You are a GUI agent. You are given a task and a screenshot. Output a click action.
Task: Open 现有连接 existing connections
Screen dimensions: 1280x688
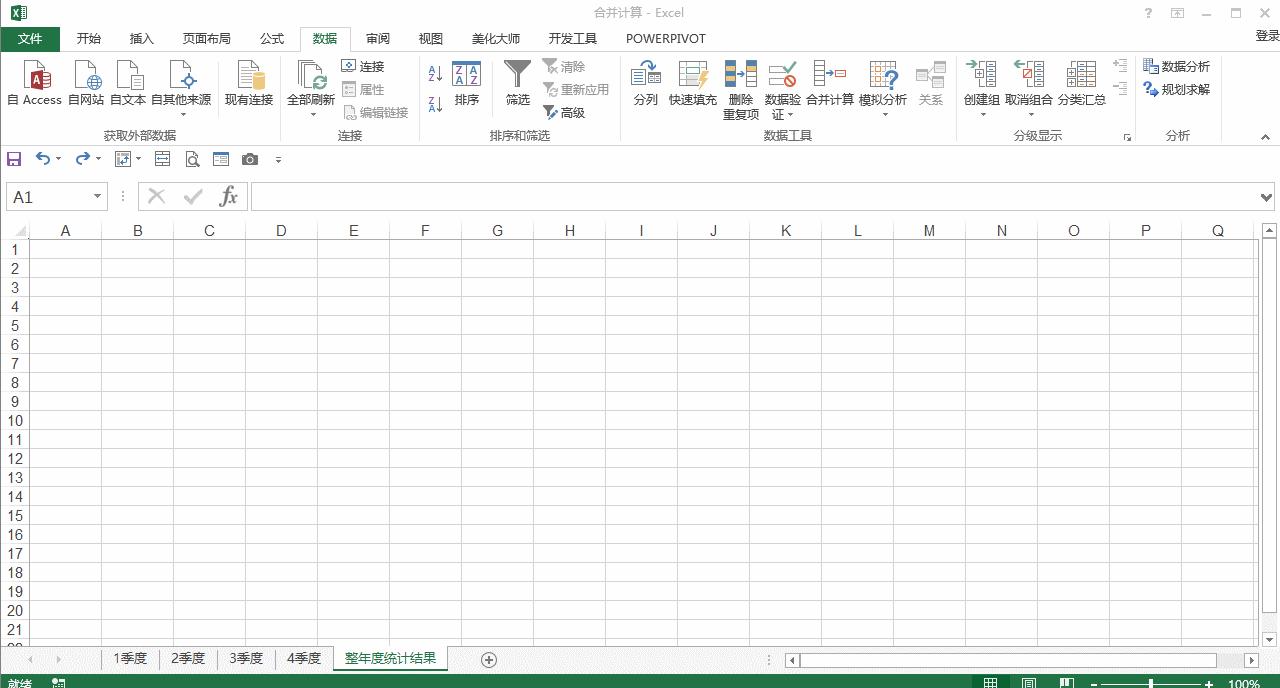click(249, 83)
